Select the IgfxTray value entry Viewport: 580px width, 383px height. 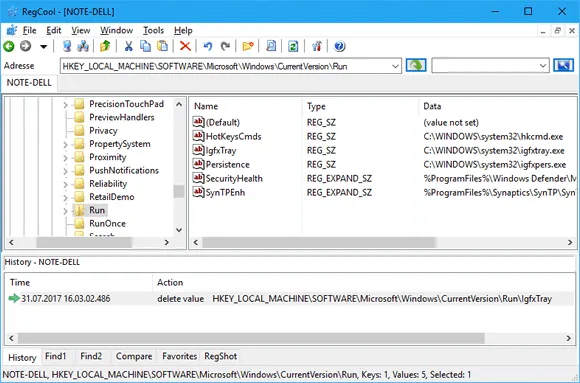pos(220,150)
